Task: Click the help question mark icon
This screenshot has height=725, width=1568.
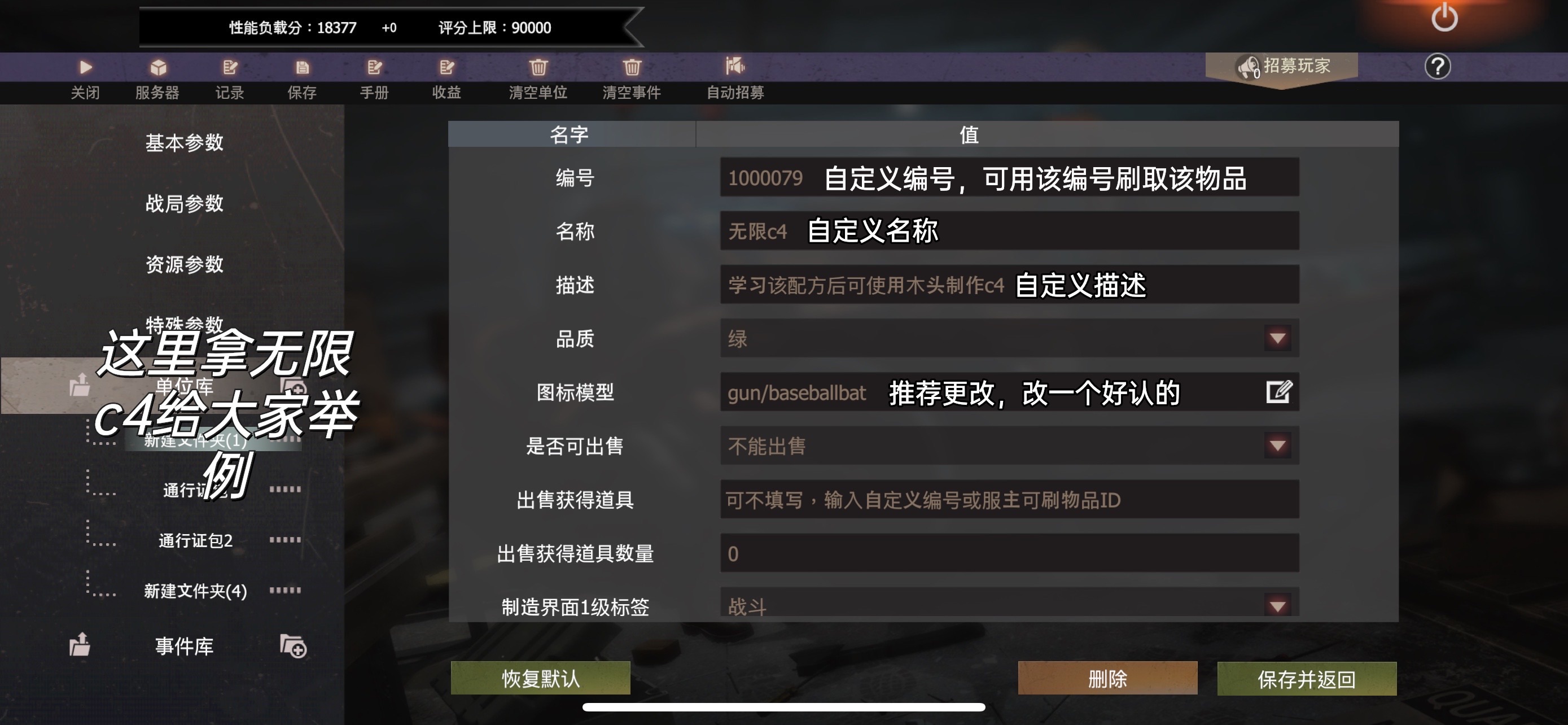Action: click(1437, 67)
